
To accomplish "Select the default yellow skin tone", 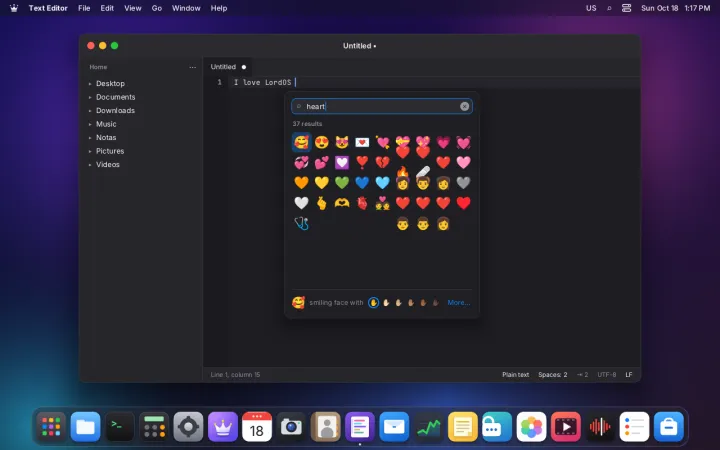I will click(x=373, y=303).
